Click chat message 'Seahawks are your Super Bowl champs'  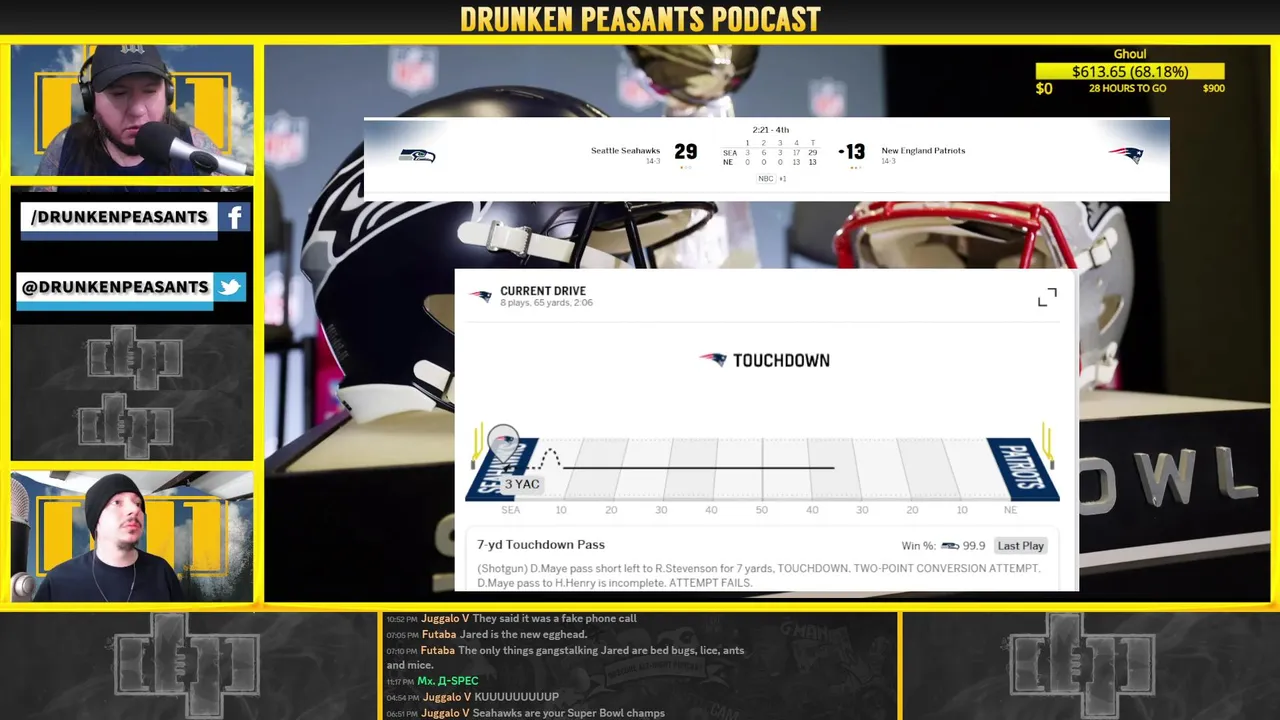click(x=568, y=713)
